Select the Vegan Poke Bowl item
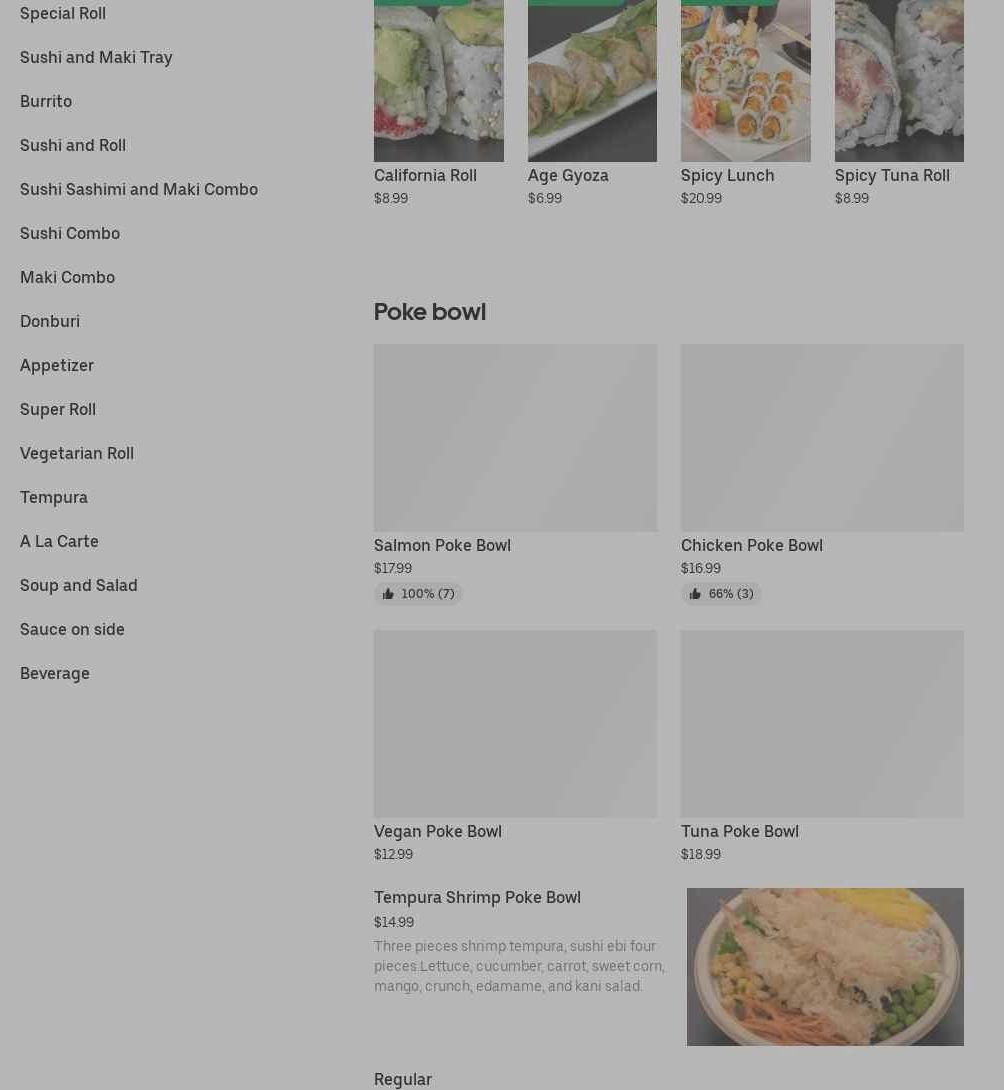Image resolution: width=1004 pixels, height=1090 pixels. coord(515,747)
